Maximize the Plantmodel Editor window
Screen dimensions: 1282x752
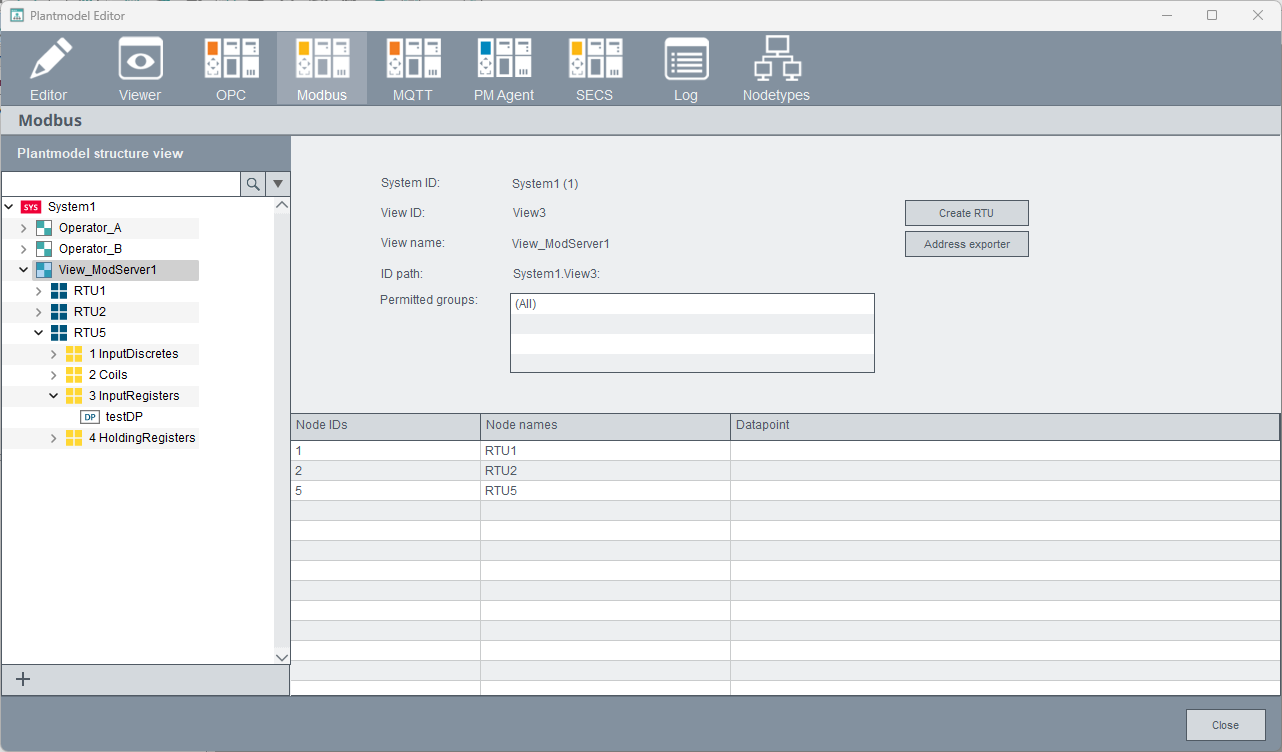click(x=1212, y=15)
